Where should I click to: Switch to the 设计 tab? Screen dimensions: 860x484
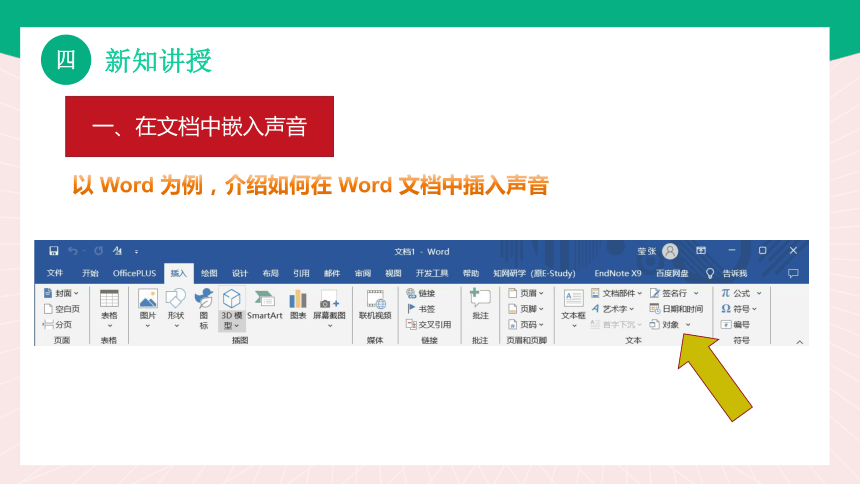click(240, 273)
